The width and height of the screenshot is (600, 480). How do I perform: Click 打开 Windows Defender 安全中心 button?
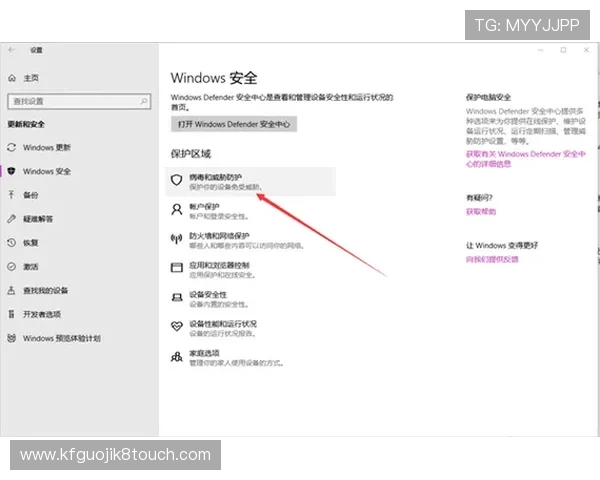pyautogui.click(x=234, y=124)
